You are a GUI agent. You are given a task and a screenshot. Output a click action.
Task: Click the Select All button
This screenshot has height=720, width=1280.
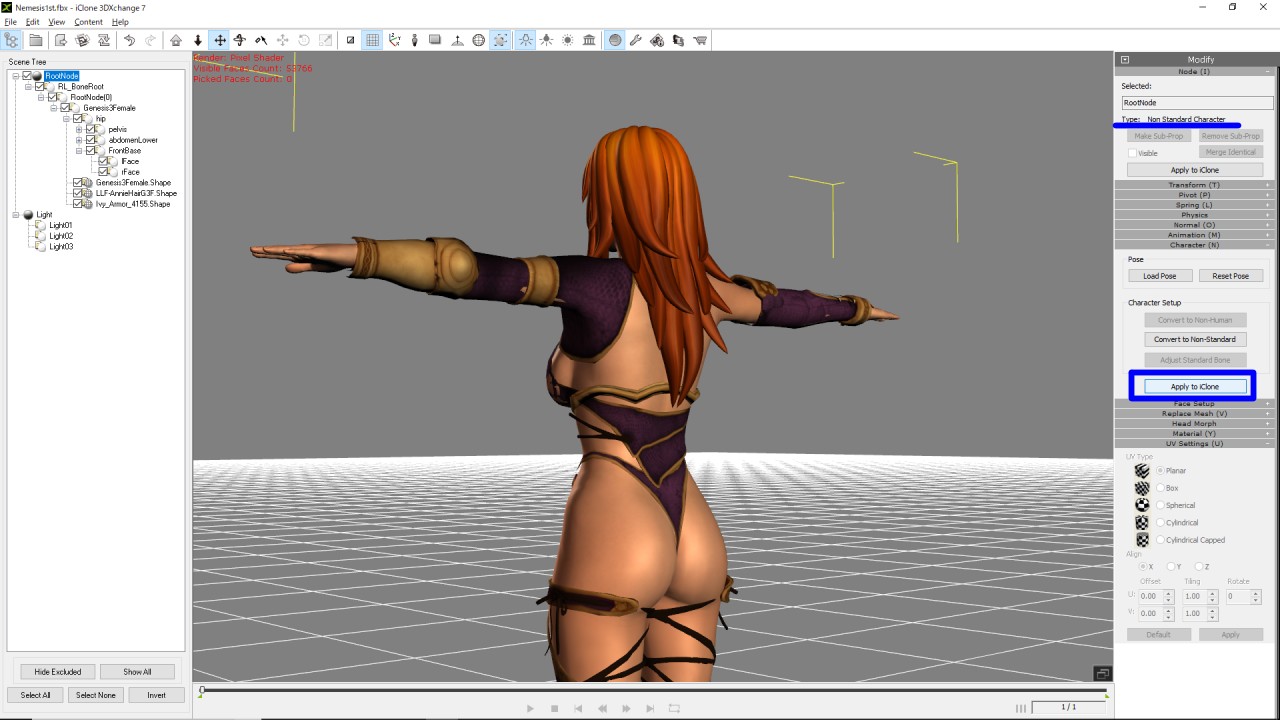point(36,695)
